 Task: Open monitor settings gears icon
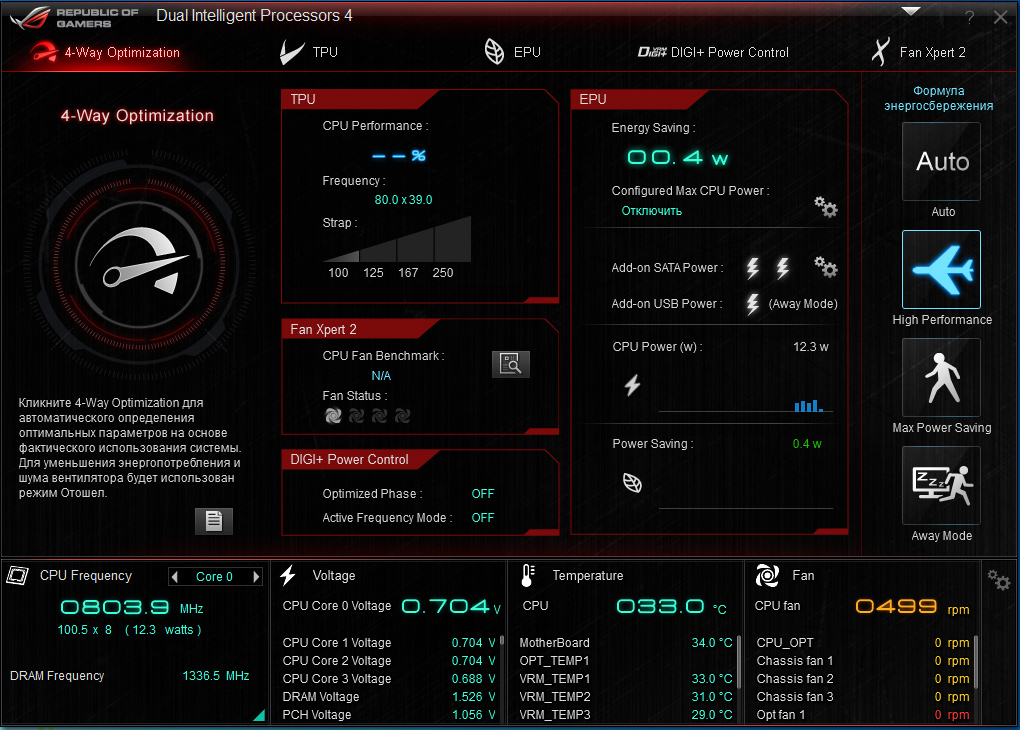coord(999,580)
